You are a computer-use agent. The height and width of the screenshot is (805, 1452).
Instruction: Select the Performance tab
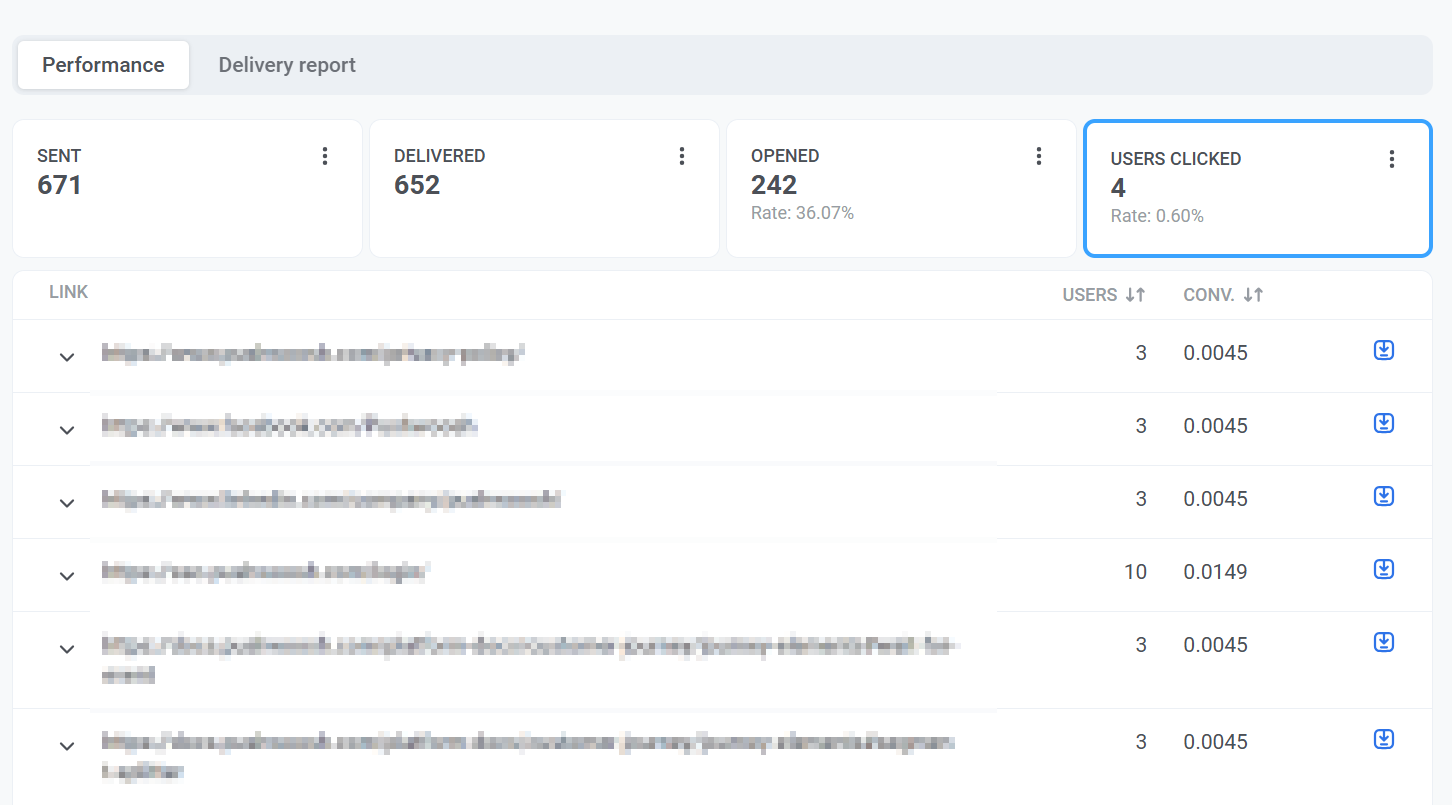point(103,65)
